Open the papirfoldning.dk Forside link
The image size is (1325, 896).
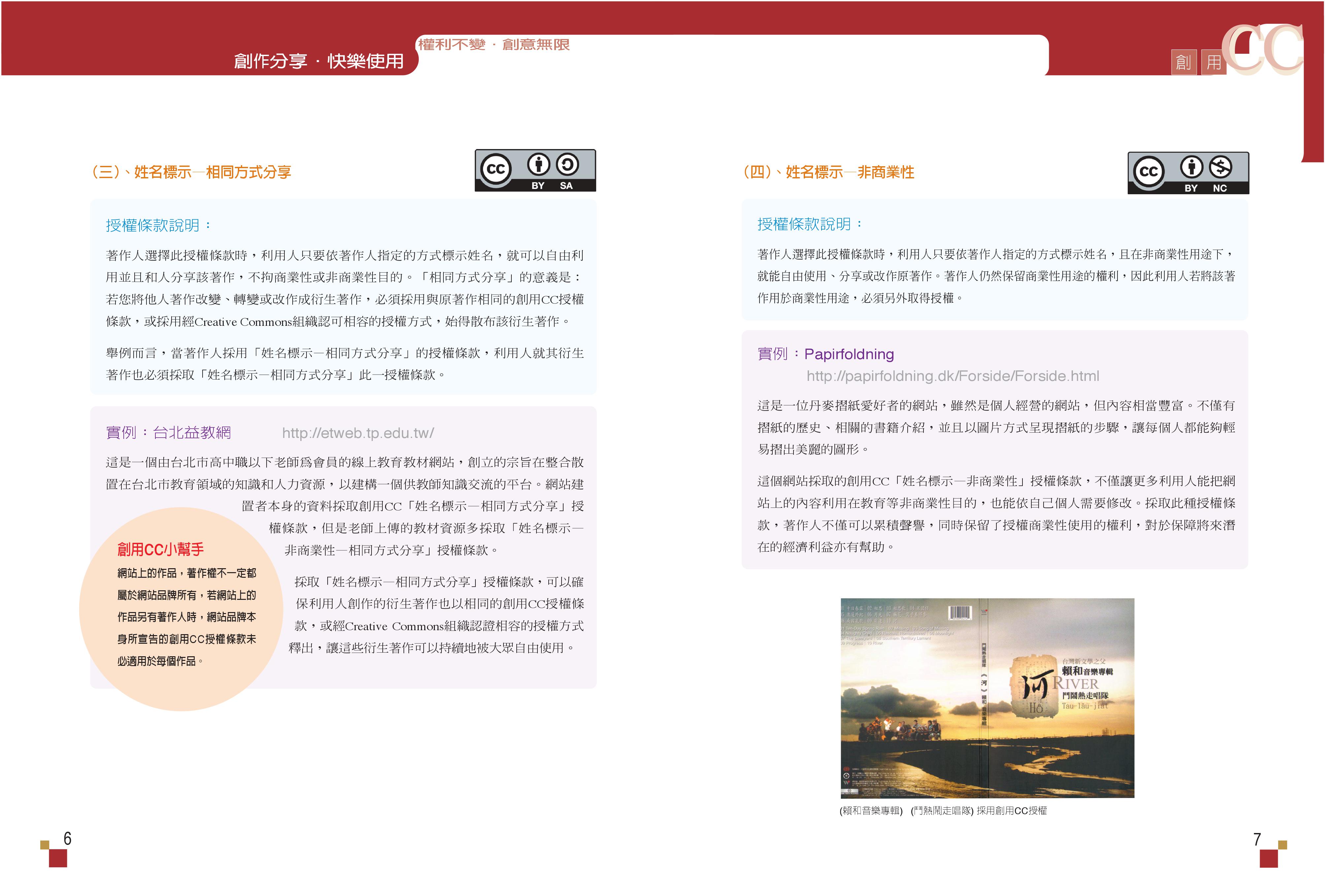[x=953, y=376]
